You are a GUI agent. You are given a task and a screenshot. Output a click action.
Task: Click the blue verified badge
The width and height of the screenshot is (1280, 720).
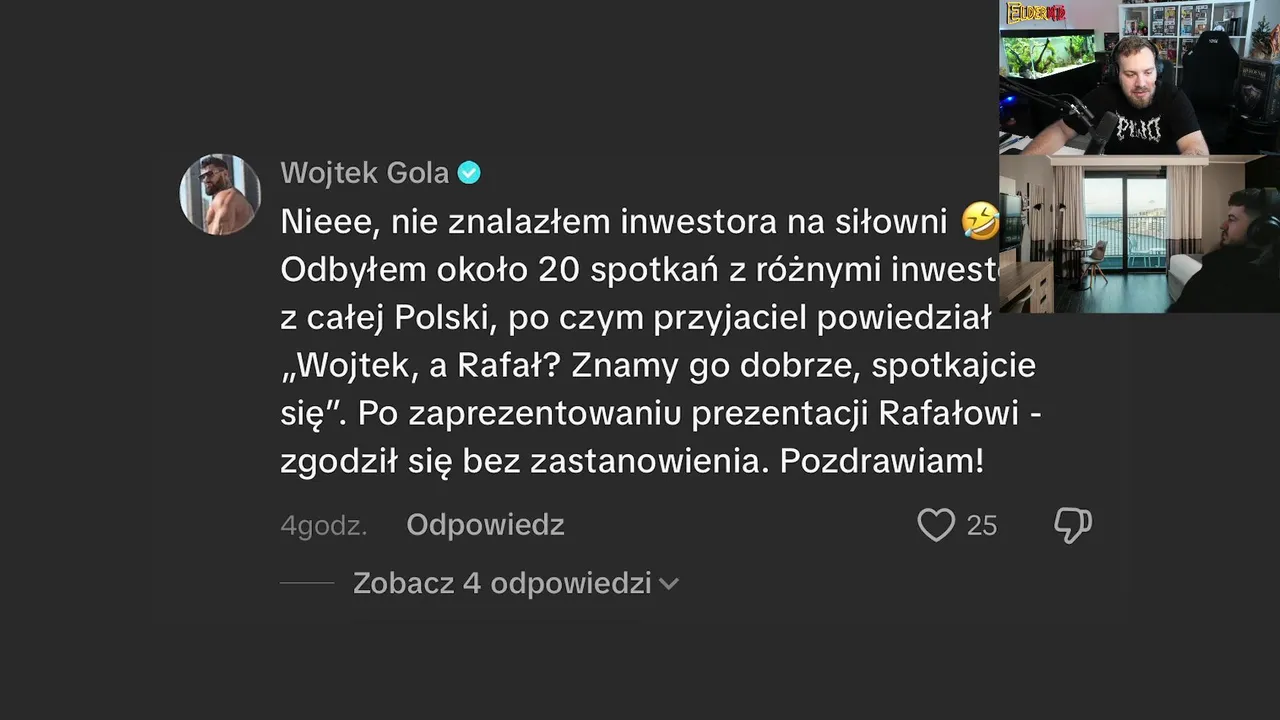469,173
